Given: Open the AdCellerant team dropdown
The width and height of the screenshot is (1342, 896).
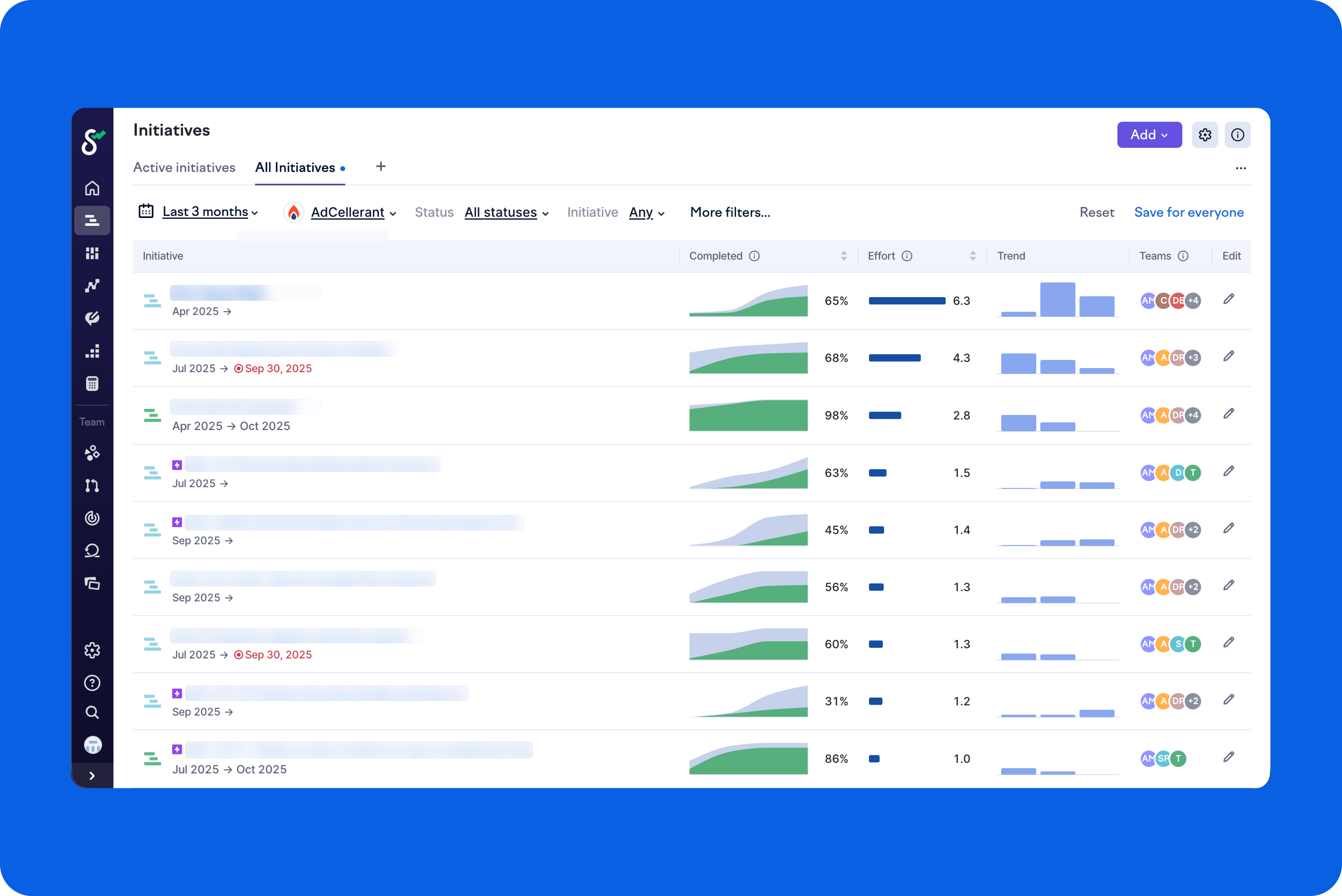Looking at the screenshot, I should (x=353, y=213).
